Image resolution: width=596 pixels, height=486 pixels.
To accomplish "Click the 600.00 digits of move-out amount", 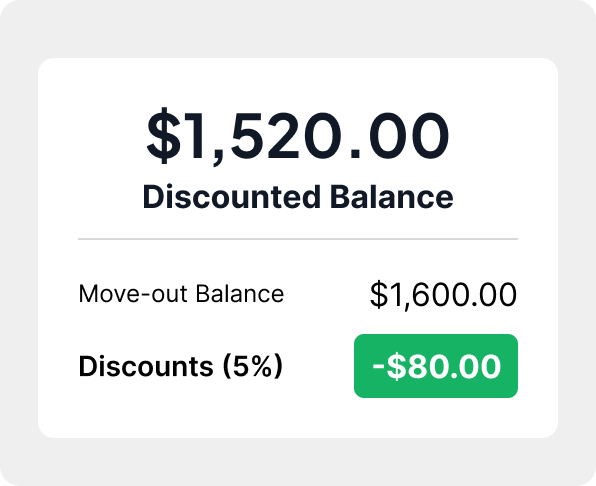I will (464, 294).
